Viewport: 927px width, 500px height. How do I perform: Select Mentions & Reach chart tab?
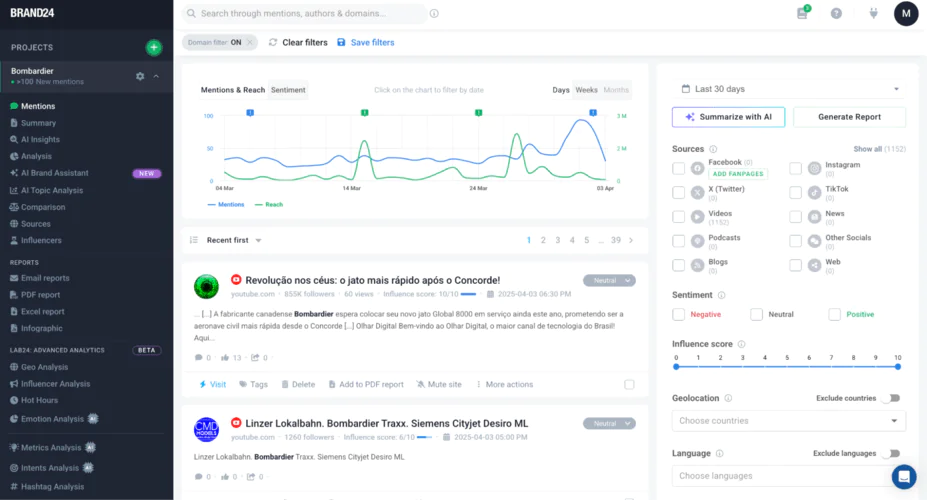(x=232, y=90)
